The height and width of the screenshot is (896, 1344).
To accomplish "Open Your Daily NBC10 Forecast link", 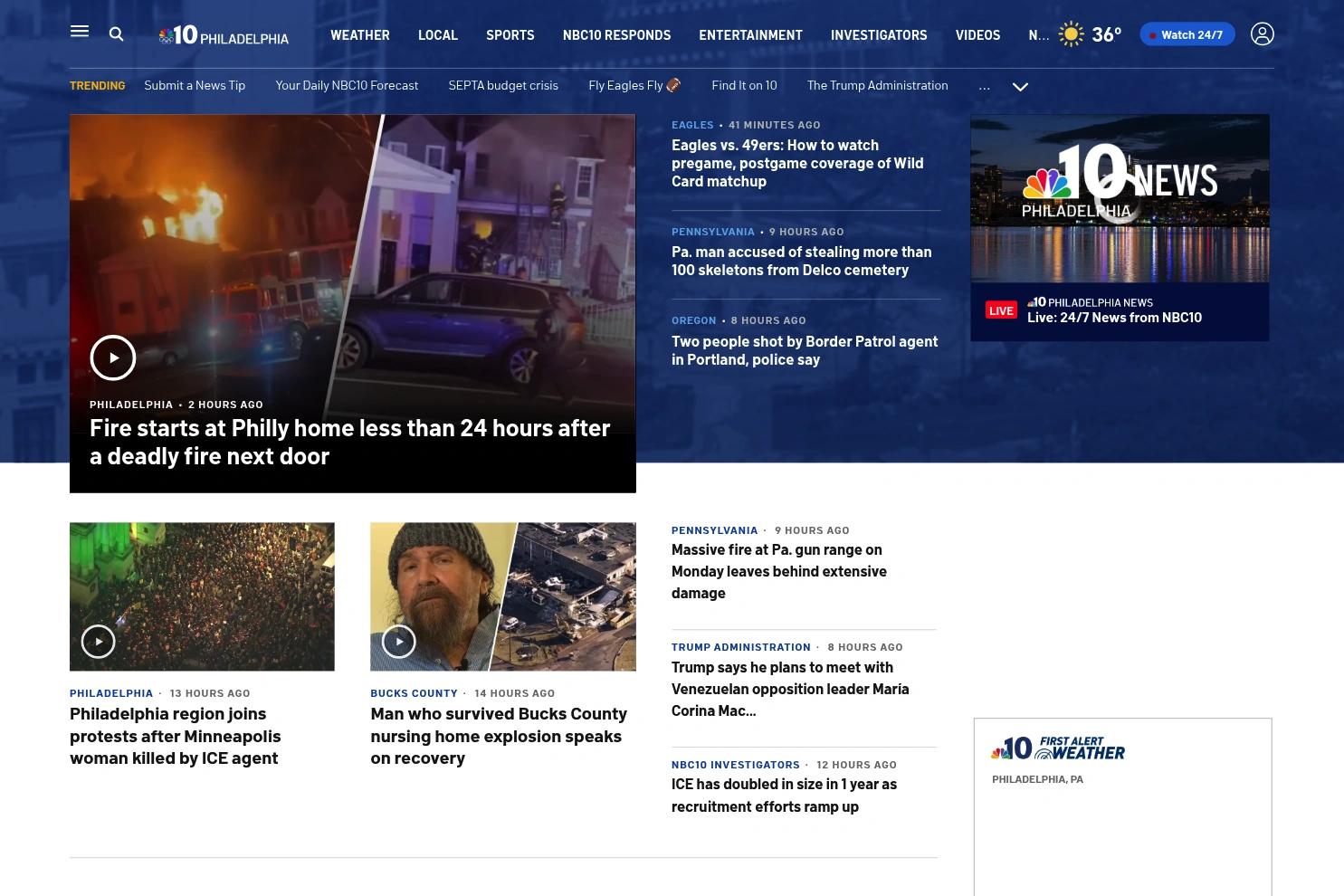I will (x=347, y=85).
